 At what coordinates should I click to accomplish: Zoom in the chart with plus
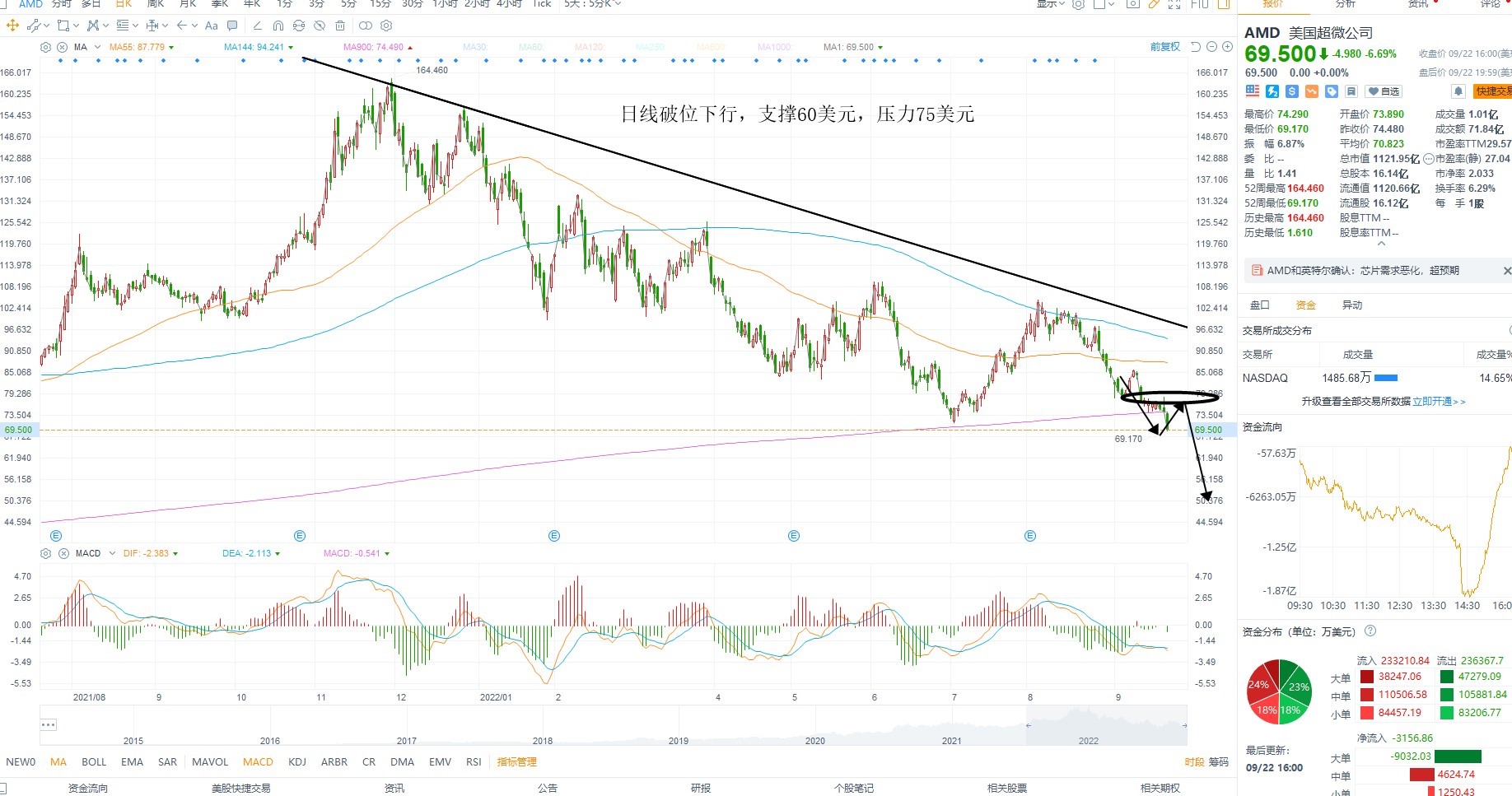pos(1227,47)
